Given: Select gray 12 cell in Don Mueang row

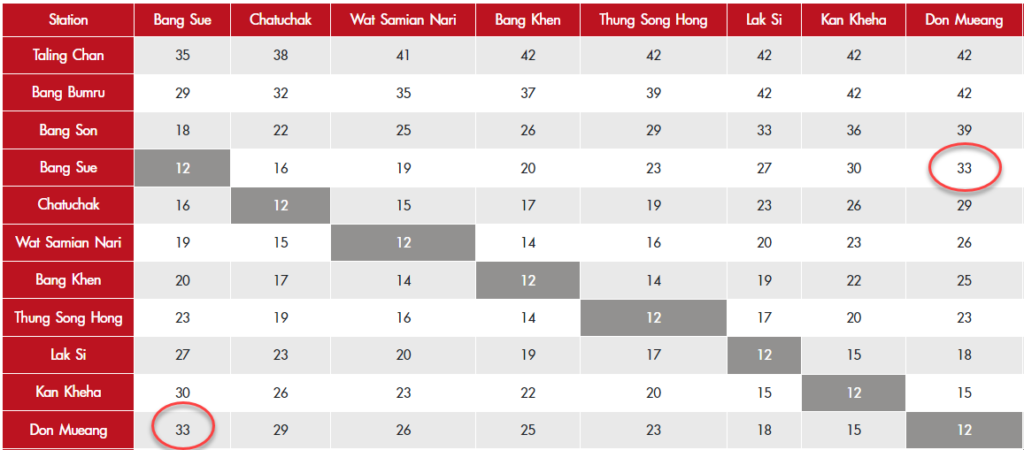Looking at the screenshot, I should tap(965, 431).
